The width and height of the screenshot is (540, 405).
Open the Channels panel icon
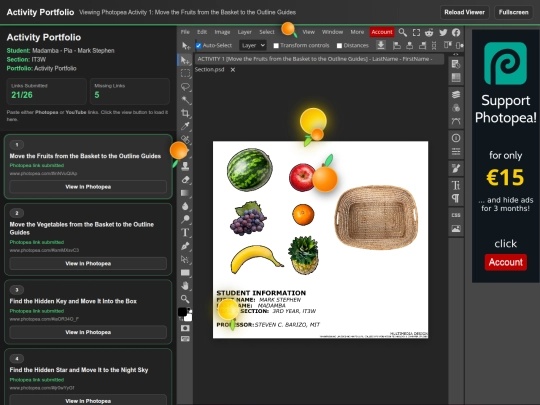coord(456,108)
